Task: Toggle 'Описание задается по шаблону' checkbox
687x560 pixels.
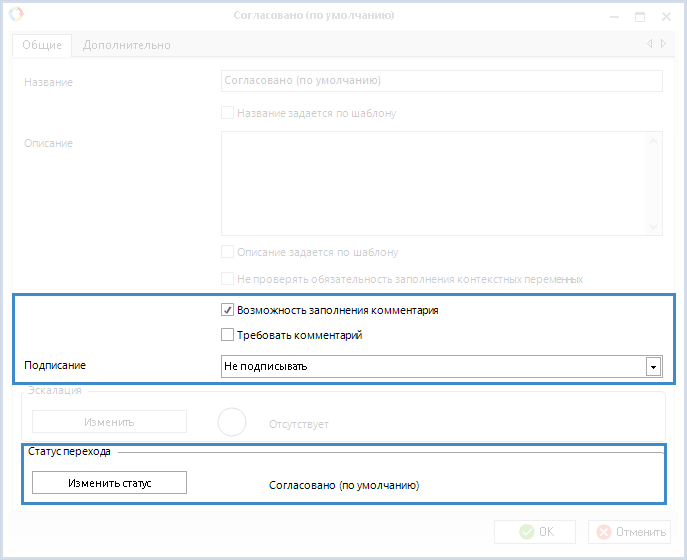Action: (228, 252)
